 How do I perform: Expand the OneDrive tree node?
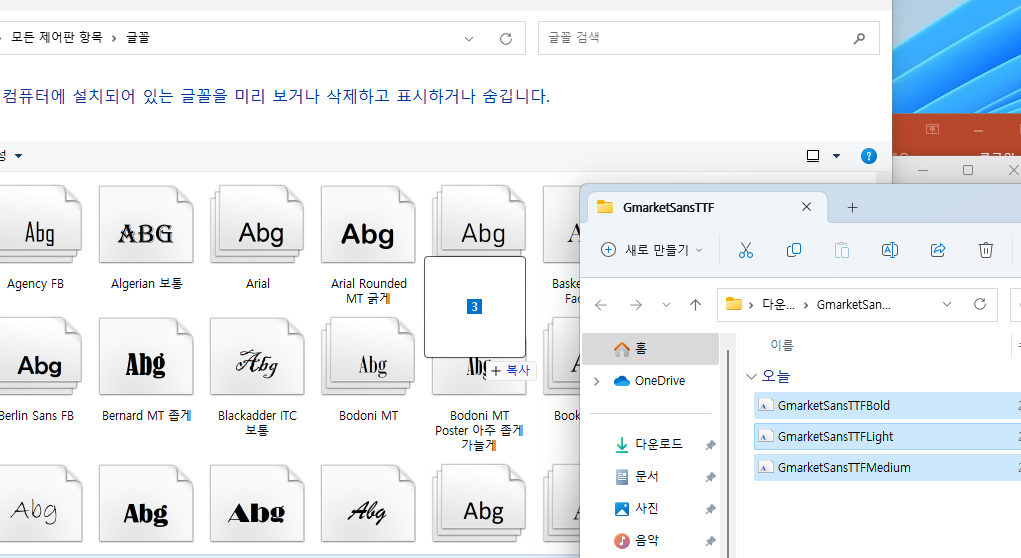(596, 381)
